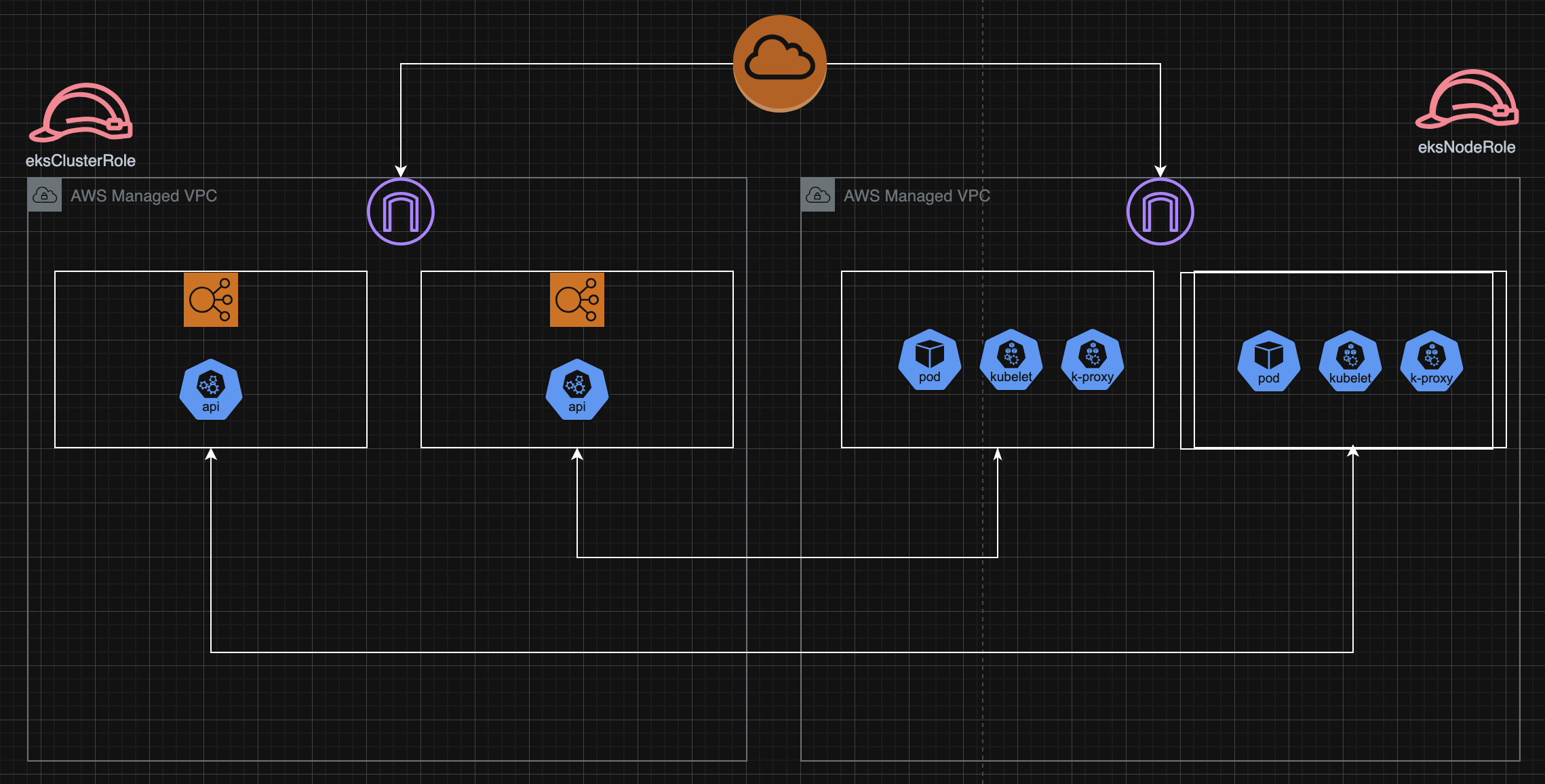Select the leftmost api Kubernetes icon
The width and height of the screenshot is (1545, 784).
(x=211, y=389)
